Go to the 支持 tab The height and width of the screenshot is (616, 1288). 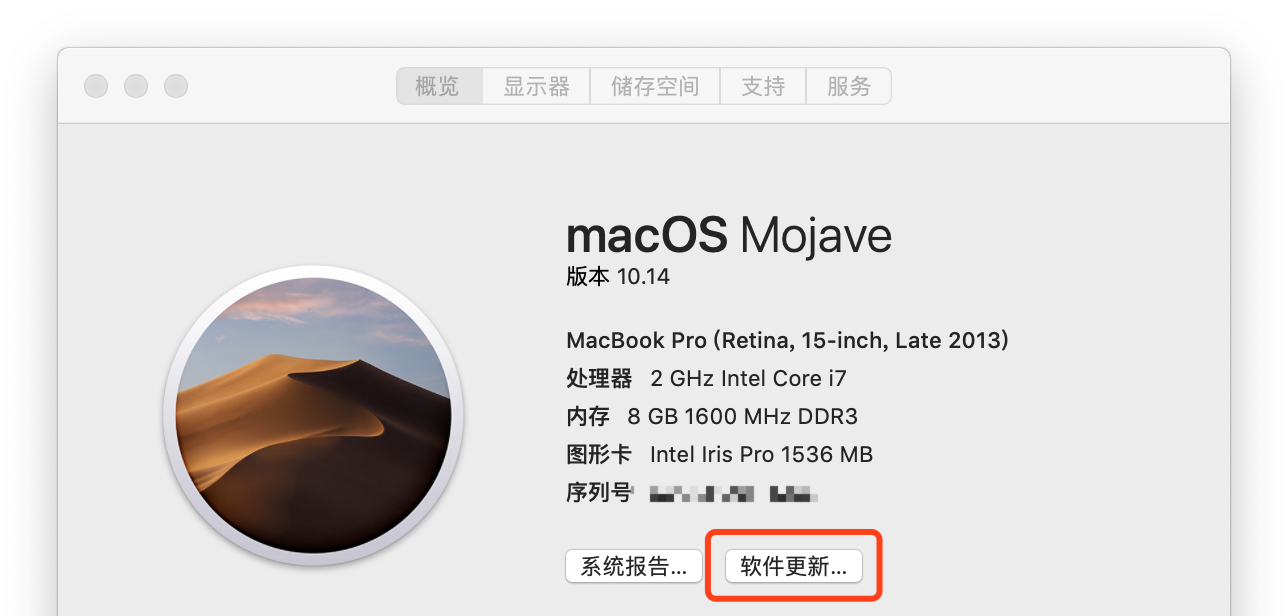pos(763,87)
